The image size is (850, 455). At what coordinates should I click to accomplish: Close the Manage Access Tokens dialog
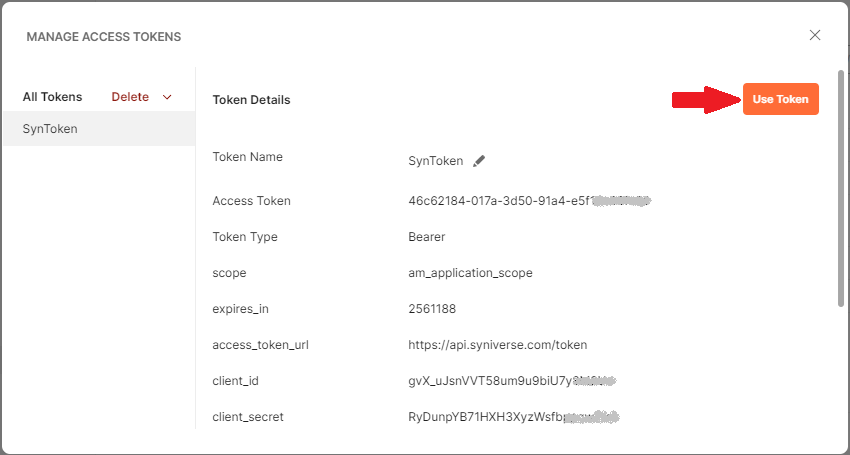pos(815,35)
